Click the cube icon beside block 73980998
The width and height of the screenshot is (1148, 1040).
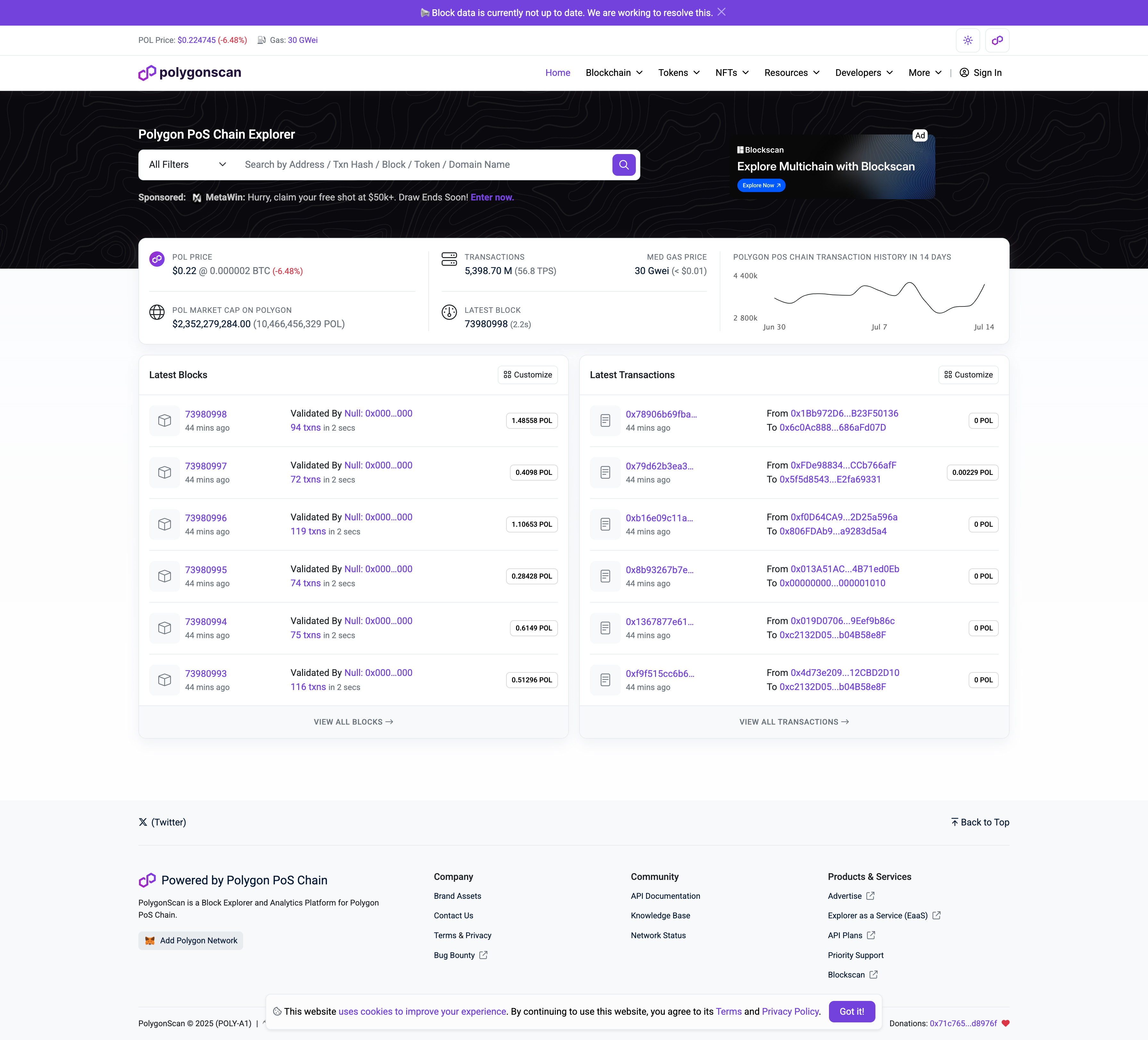pyautogui.click(x=164, y=421)
